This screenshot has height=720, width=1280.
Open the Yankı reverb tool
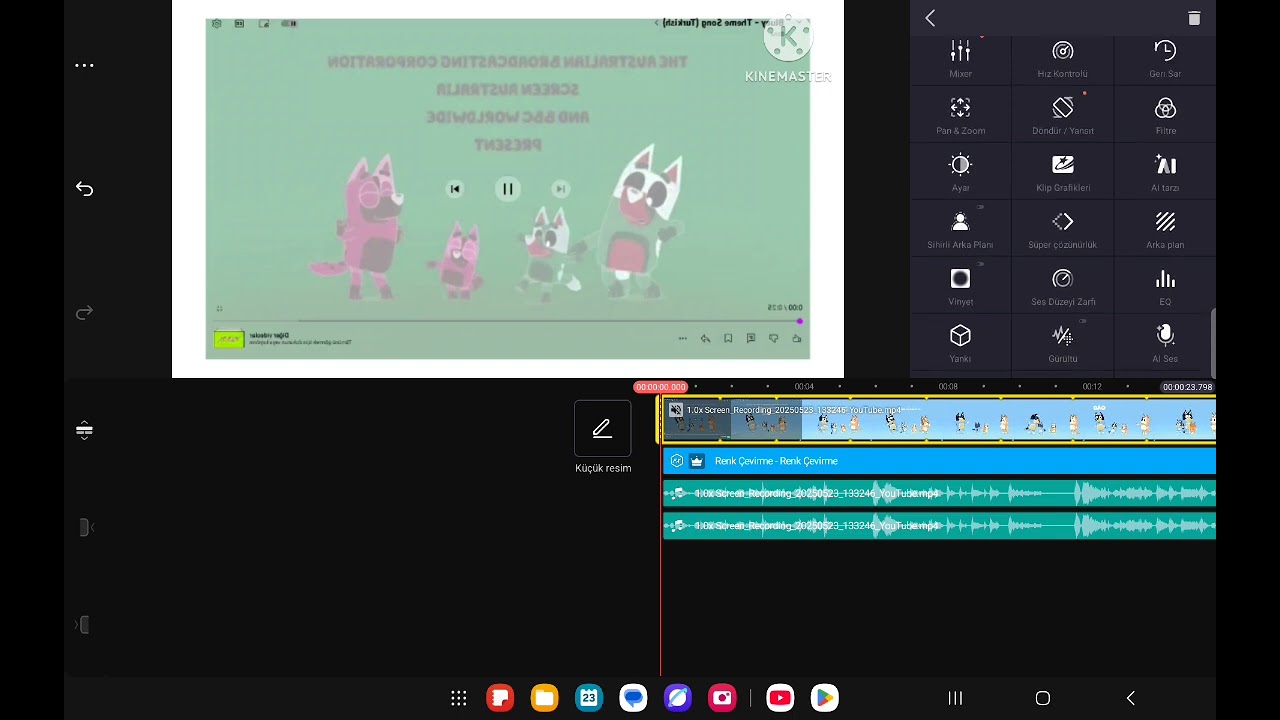coord(960,344)
